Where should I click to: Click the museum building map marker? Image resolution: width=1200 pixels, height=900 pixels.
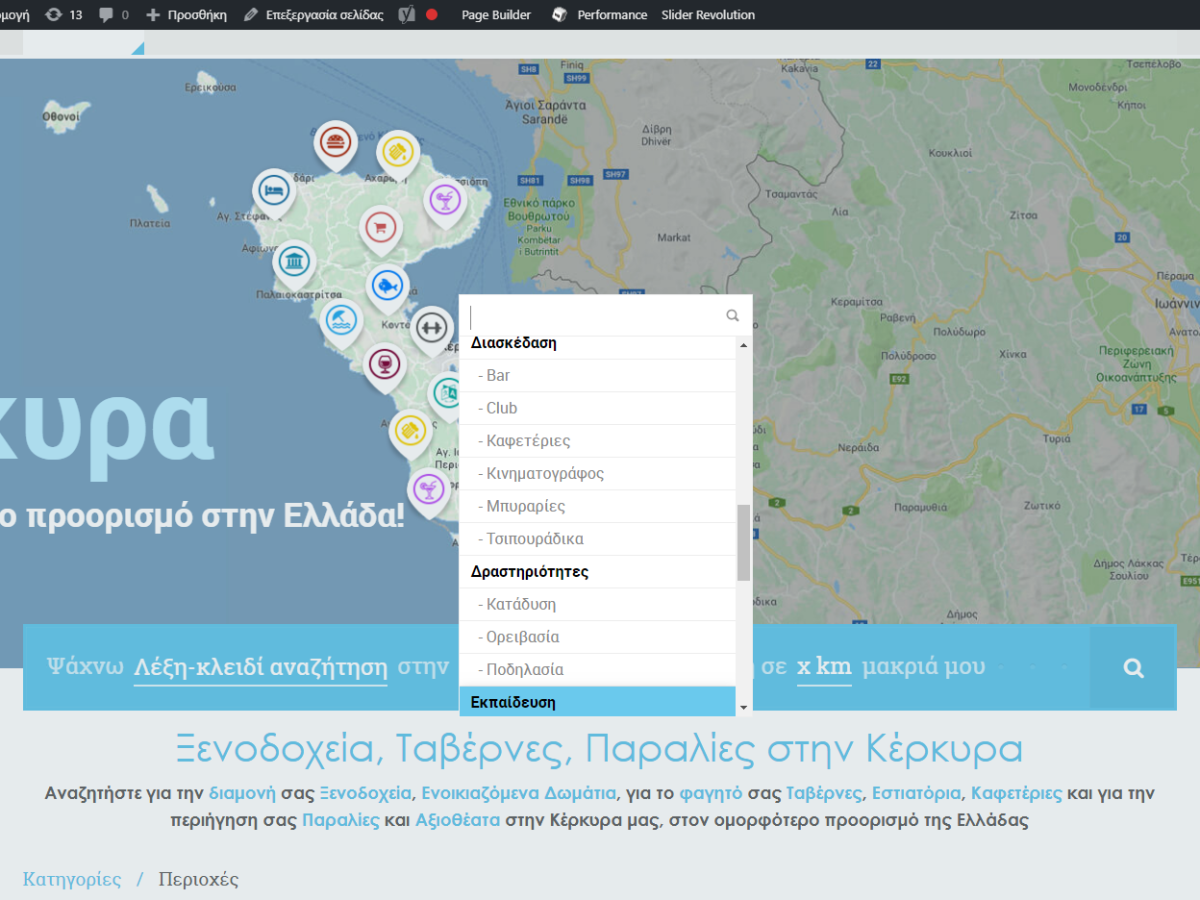point(294,264)
